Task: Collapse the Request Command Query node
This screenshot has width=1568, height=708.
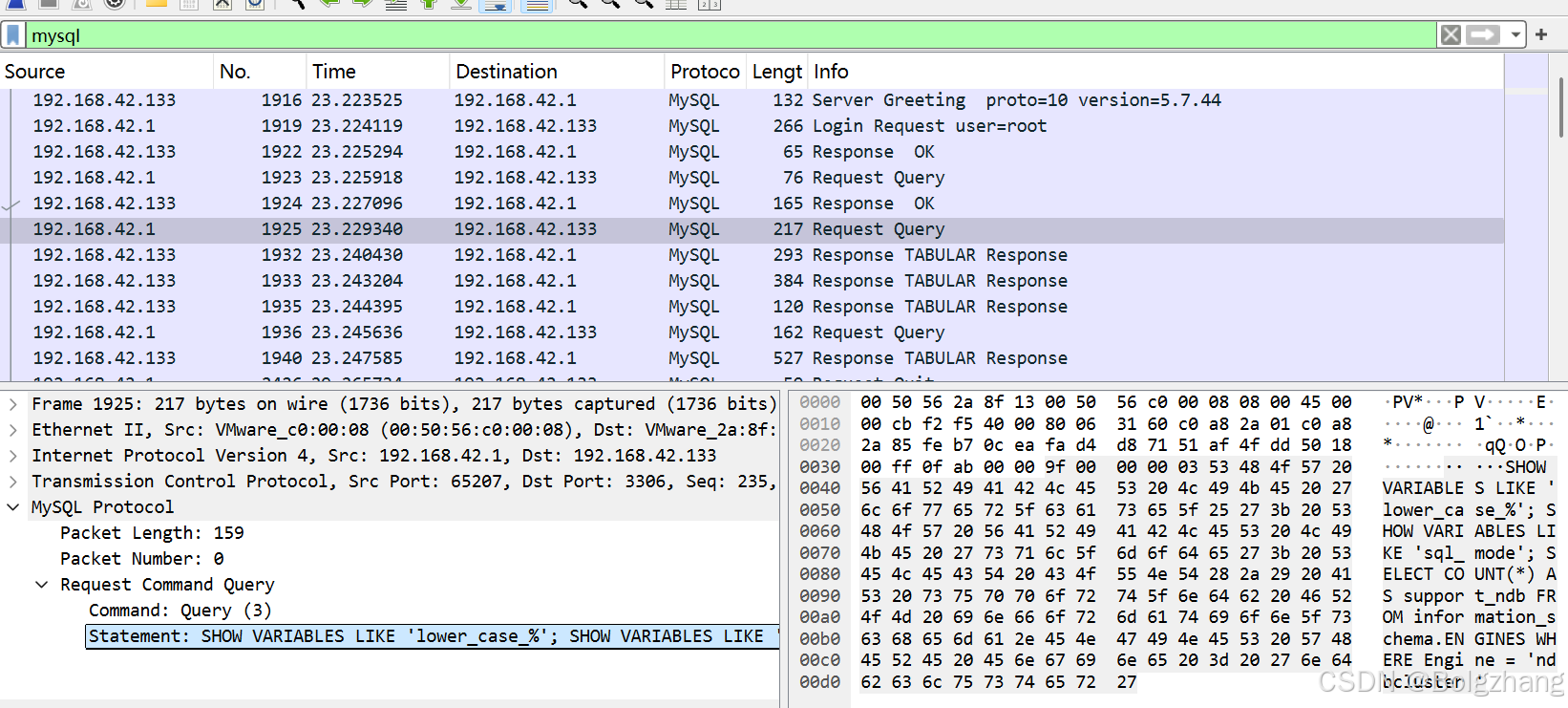Action: pos(42,585)
